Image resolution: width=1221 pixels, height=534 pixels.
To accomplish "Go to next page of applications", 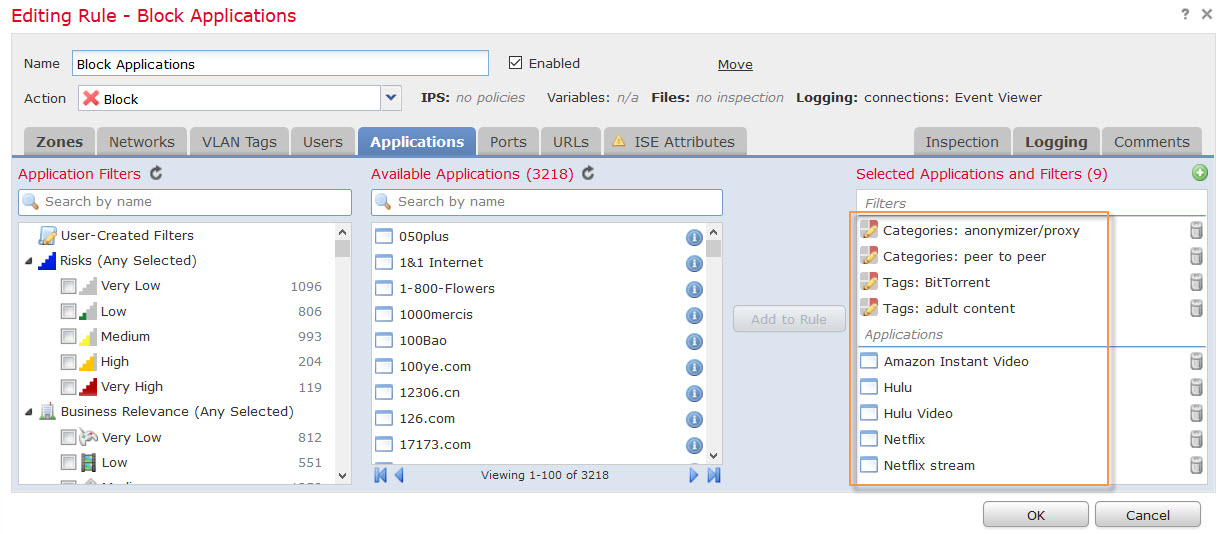I will coord(694,475).
